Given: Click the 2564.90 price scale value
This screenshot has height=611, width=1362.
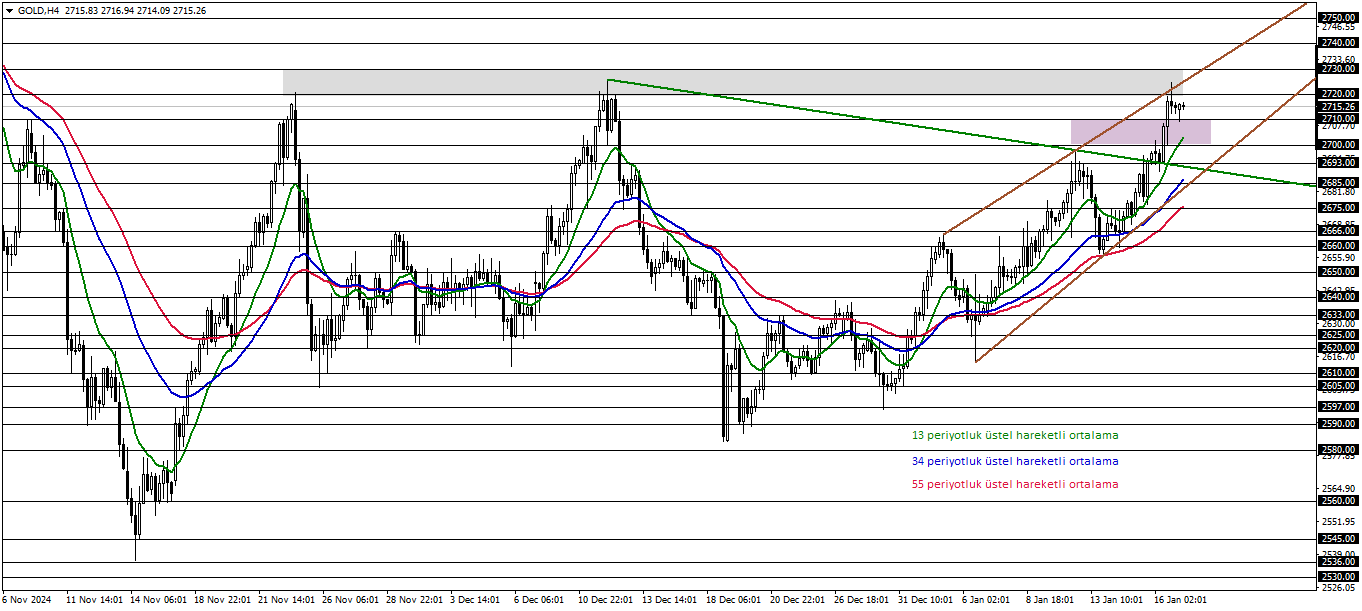Looking at the screenshot, I should click(x=1338, y=489).
